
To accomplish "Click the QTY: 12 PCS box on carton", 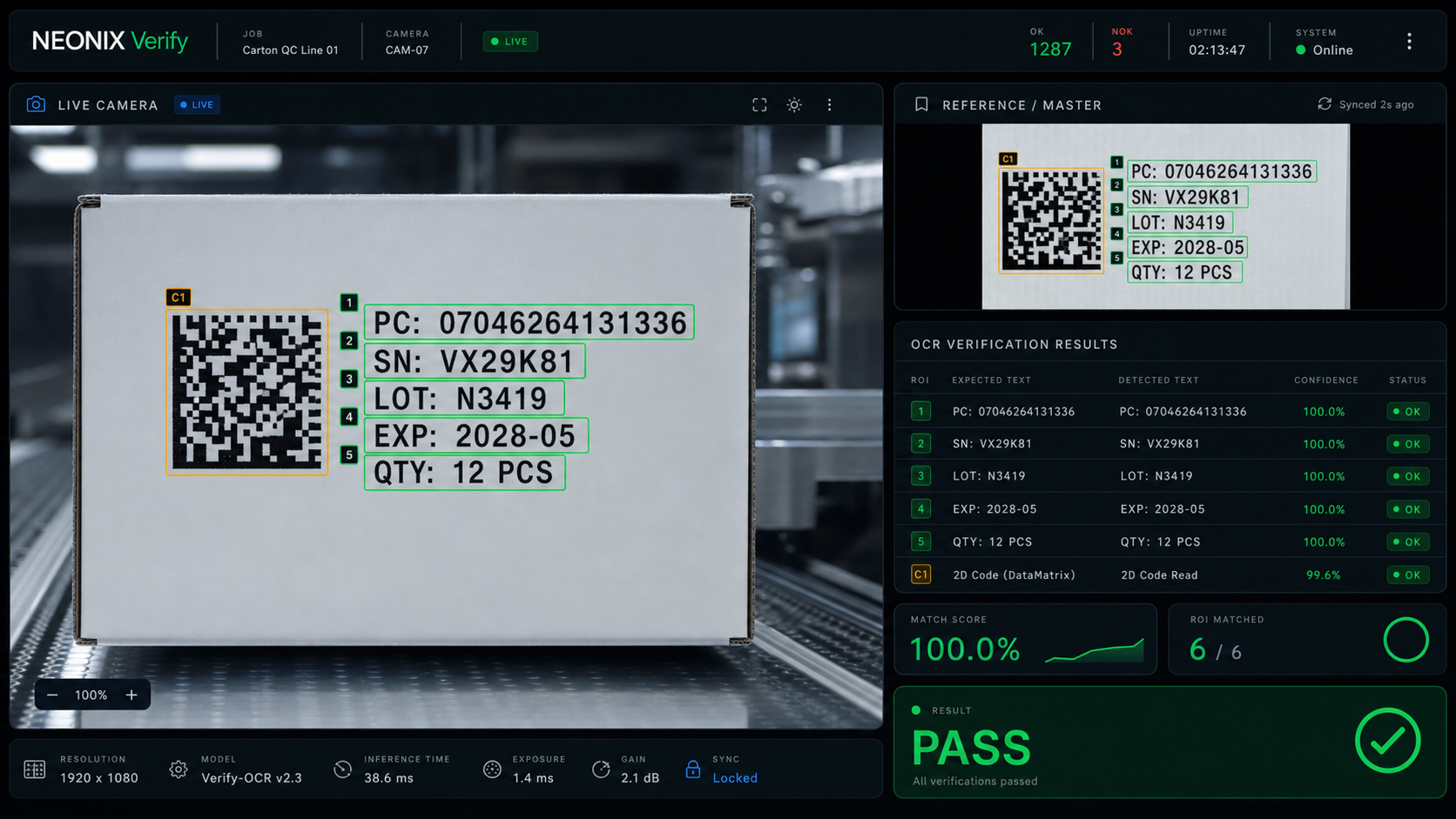I will click(x=464, y=473).
